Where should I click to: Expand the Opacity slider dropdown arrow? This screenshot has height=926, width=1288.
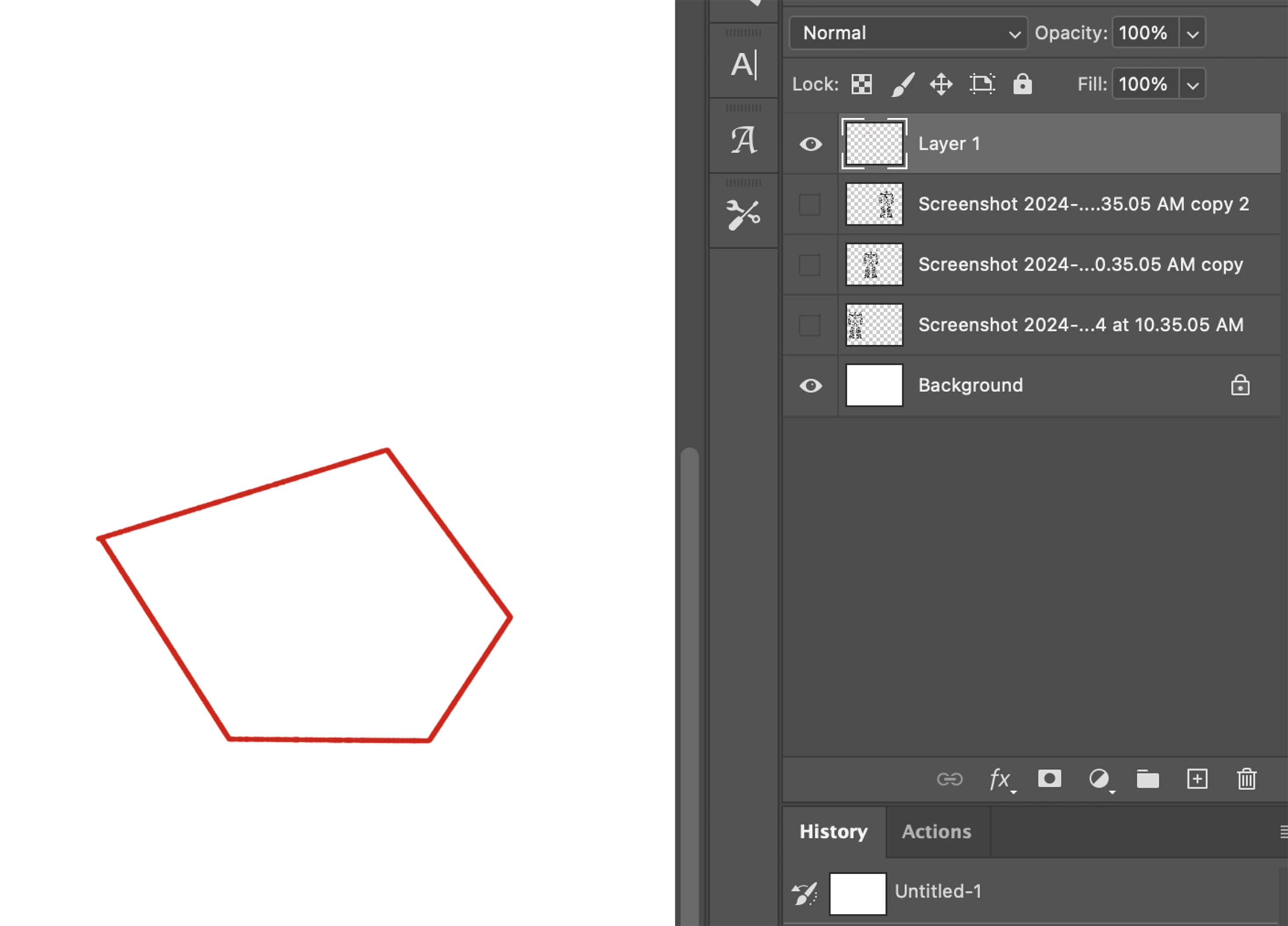[x=1193, y=34]
